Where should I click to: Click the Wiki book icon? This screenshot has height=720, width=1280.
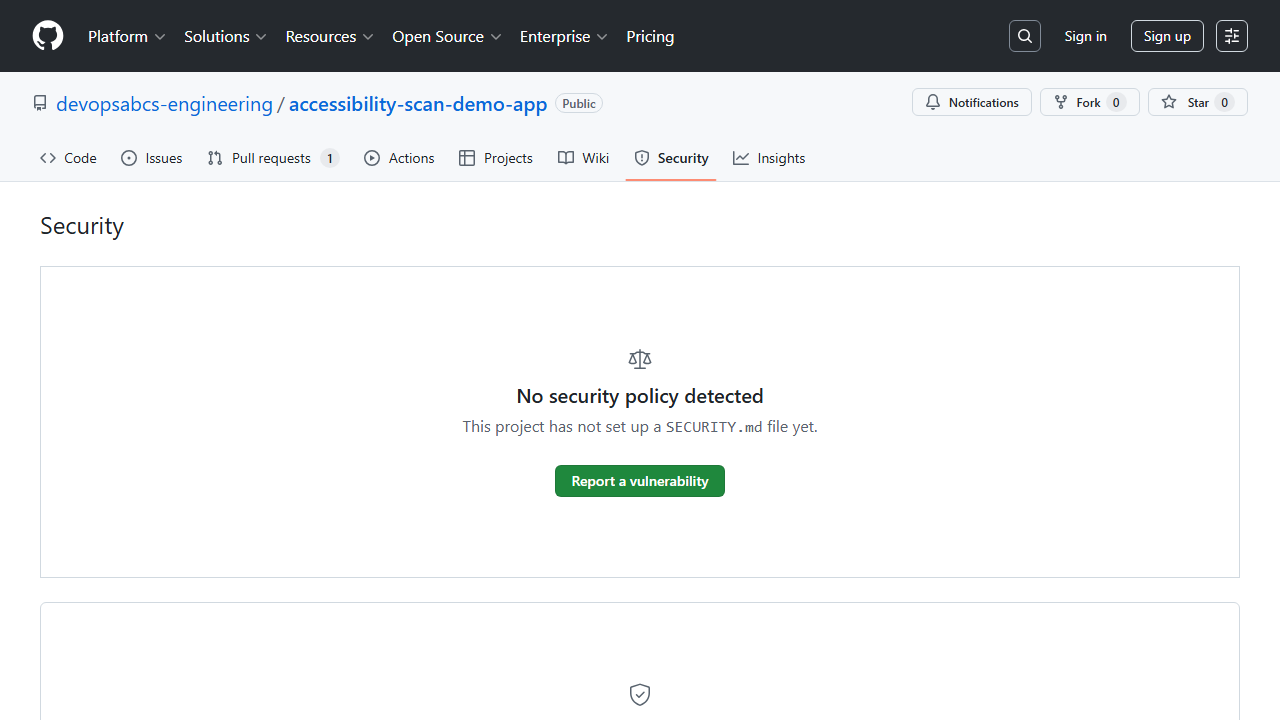click(x=565, y=158)
